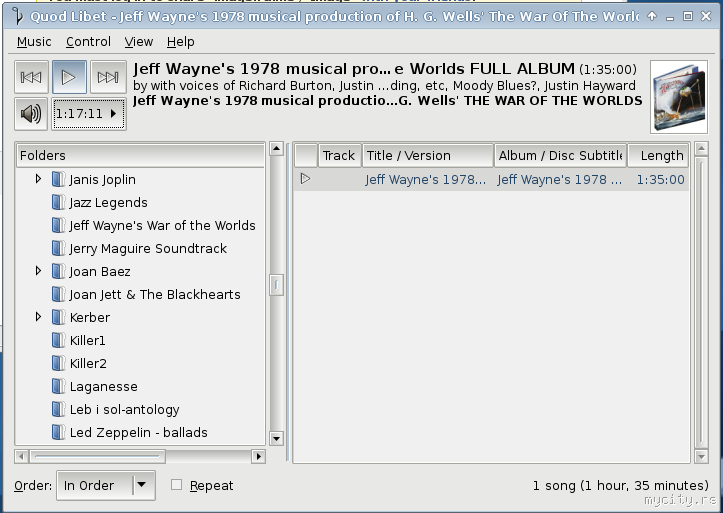This screenshot has width=723, height=513.
Task: Select the 'Leb i sol-antology' folder name
Action: click(x=124, y=410)
